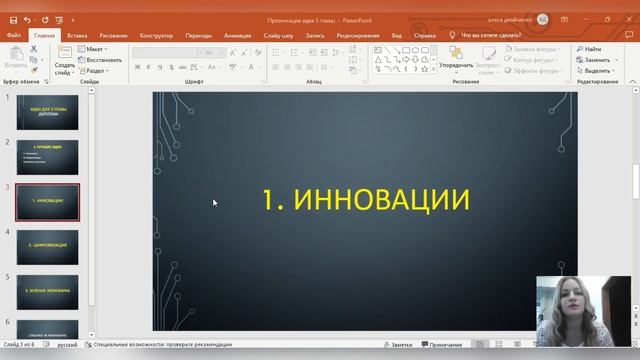Image resolution: width=640 pixels, height=360 pixels.
Task: Open comments pane from the top-right speech bubble
Action: 629,36
